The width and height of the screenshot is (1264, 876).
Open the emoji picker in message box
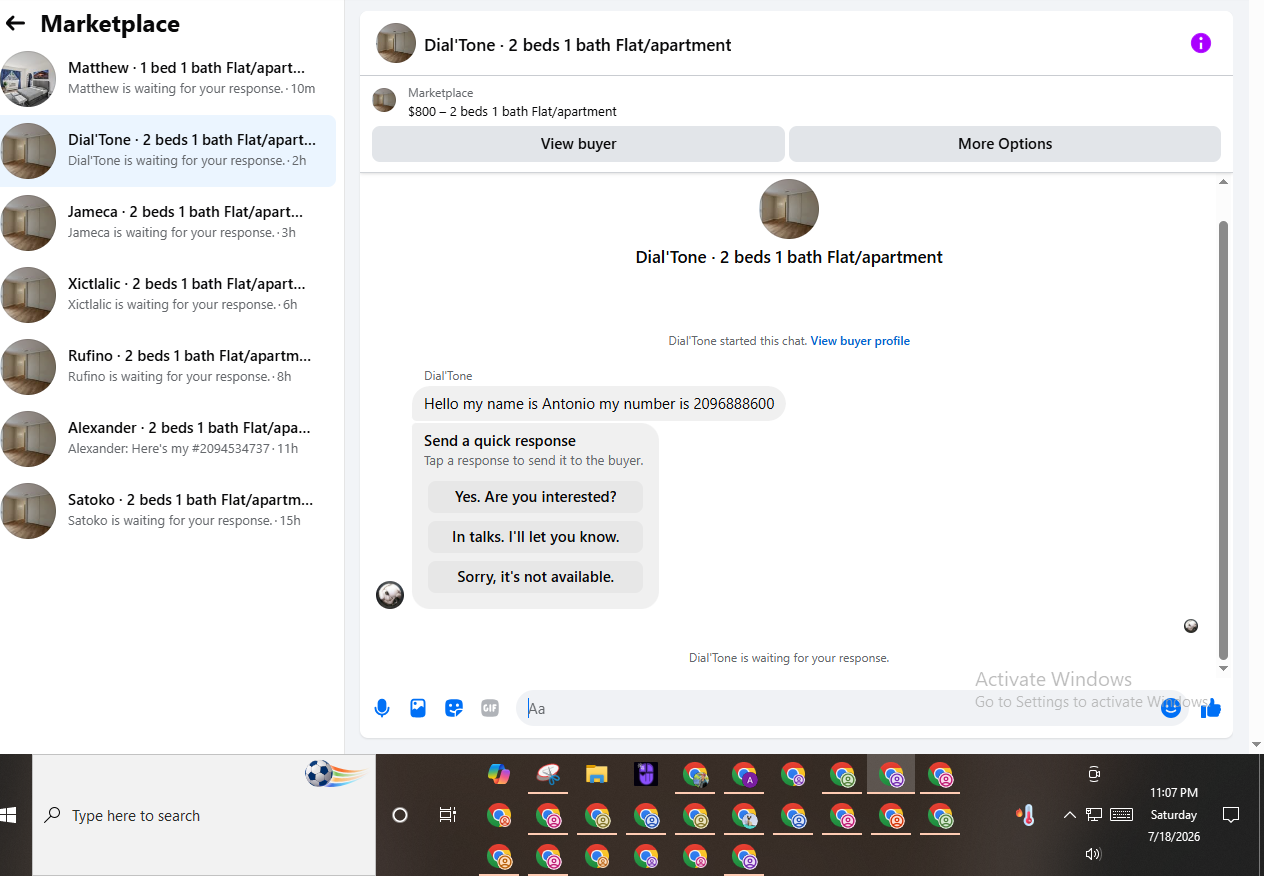click(x=1171, y=708)
